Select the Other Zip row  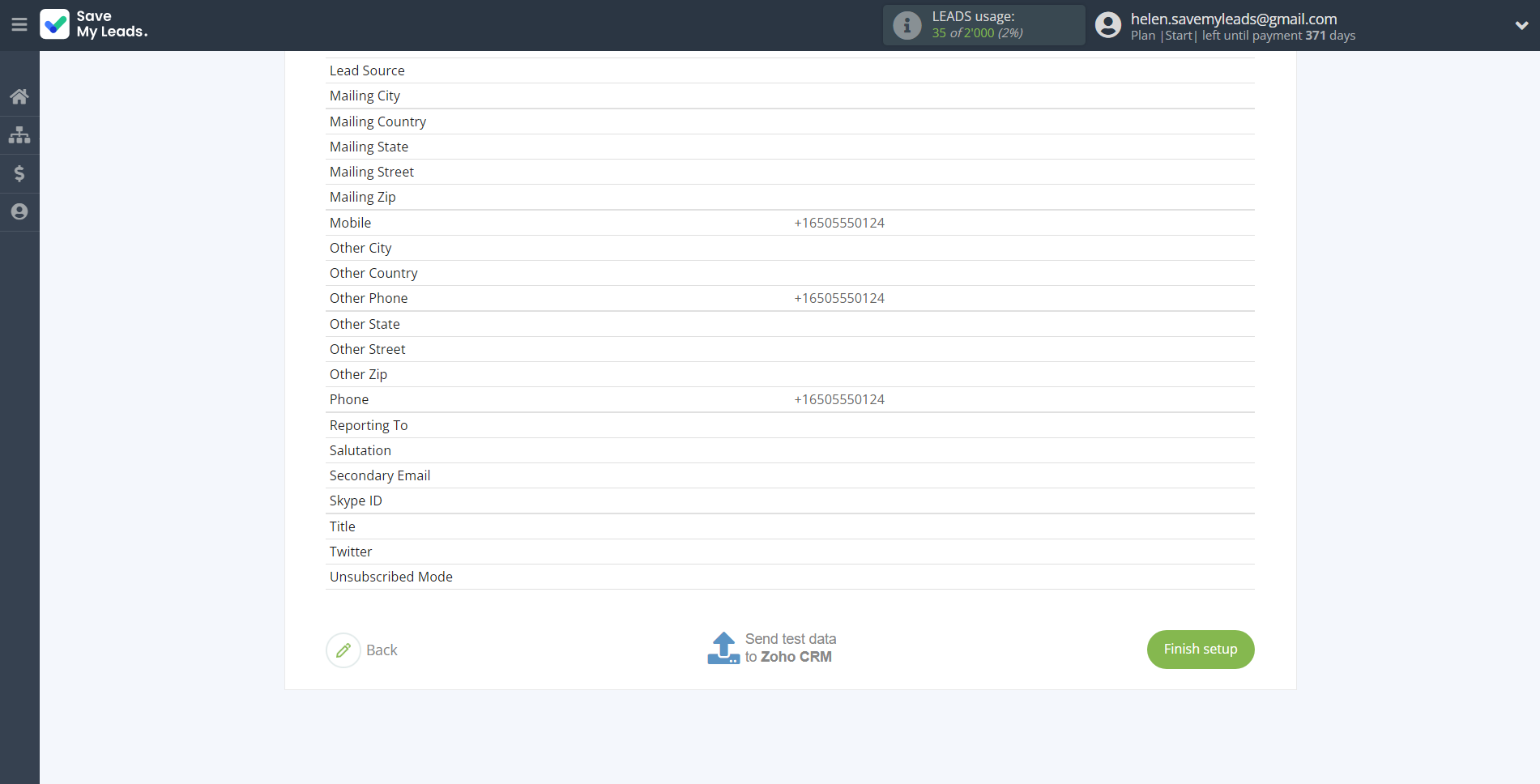coord(790,374)
